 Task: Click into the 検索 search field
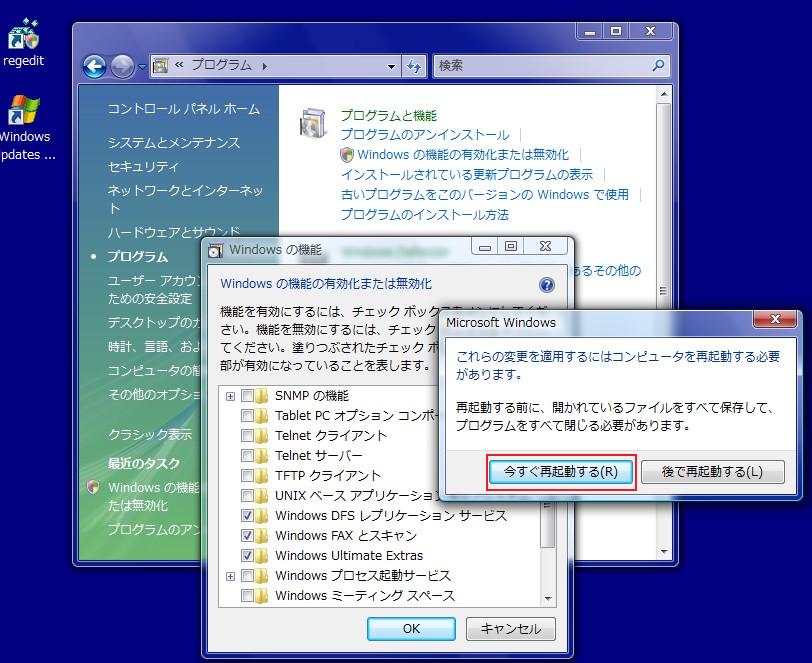(540, 66)
